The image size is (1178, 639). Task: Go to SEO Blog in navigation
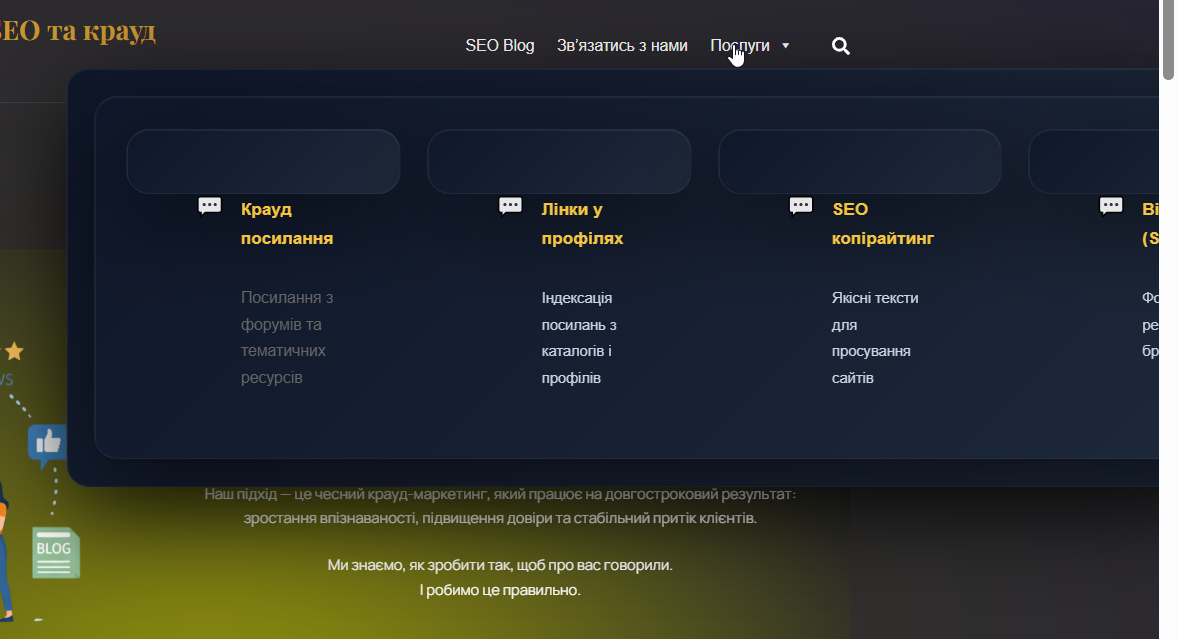tap(500, 46)
